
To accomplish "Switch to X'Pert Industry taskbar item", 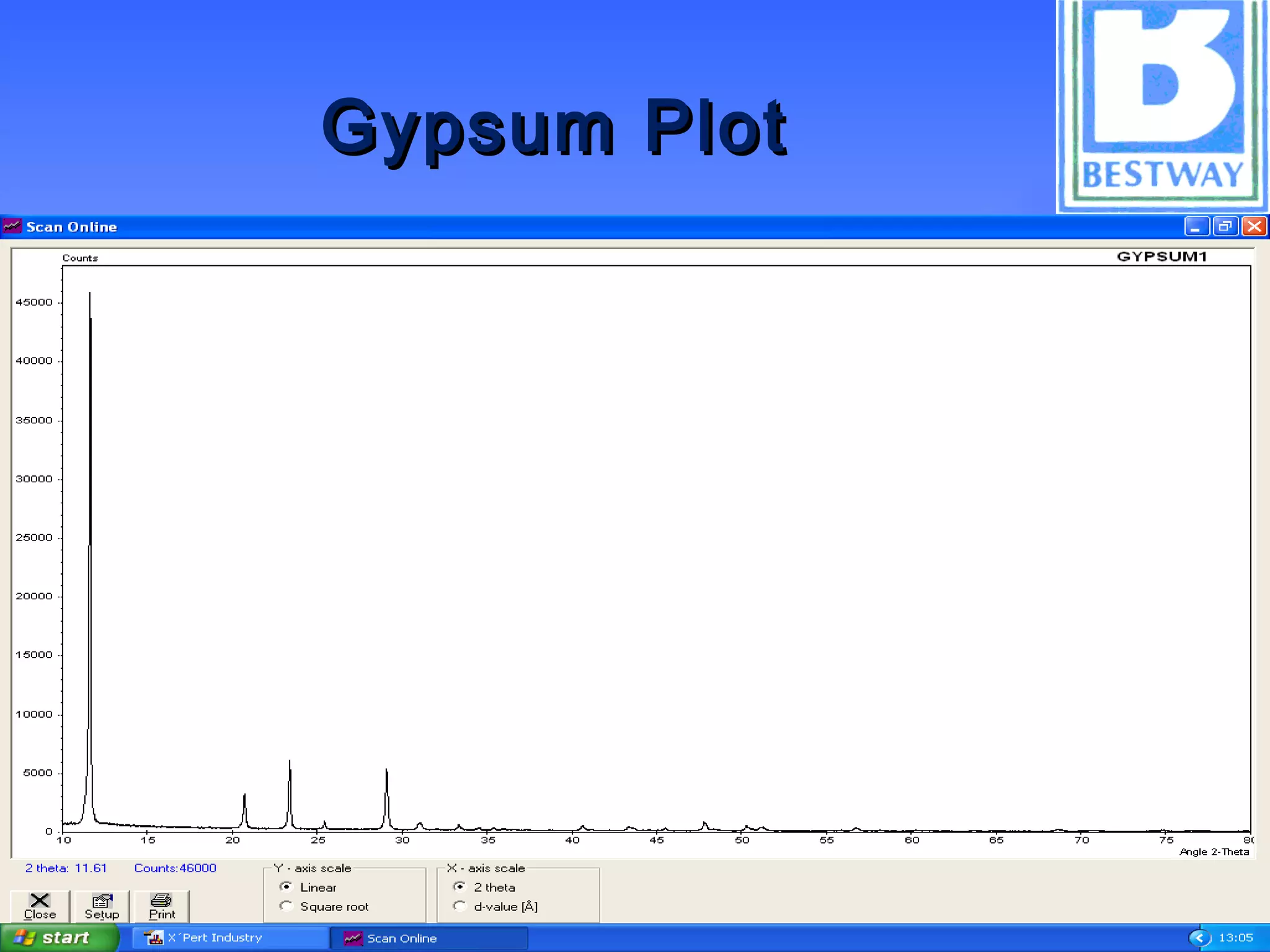I will 230,938.
